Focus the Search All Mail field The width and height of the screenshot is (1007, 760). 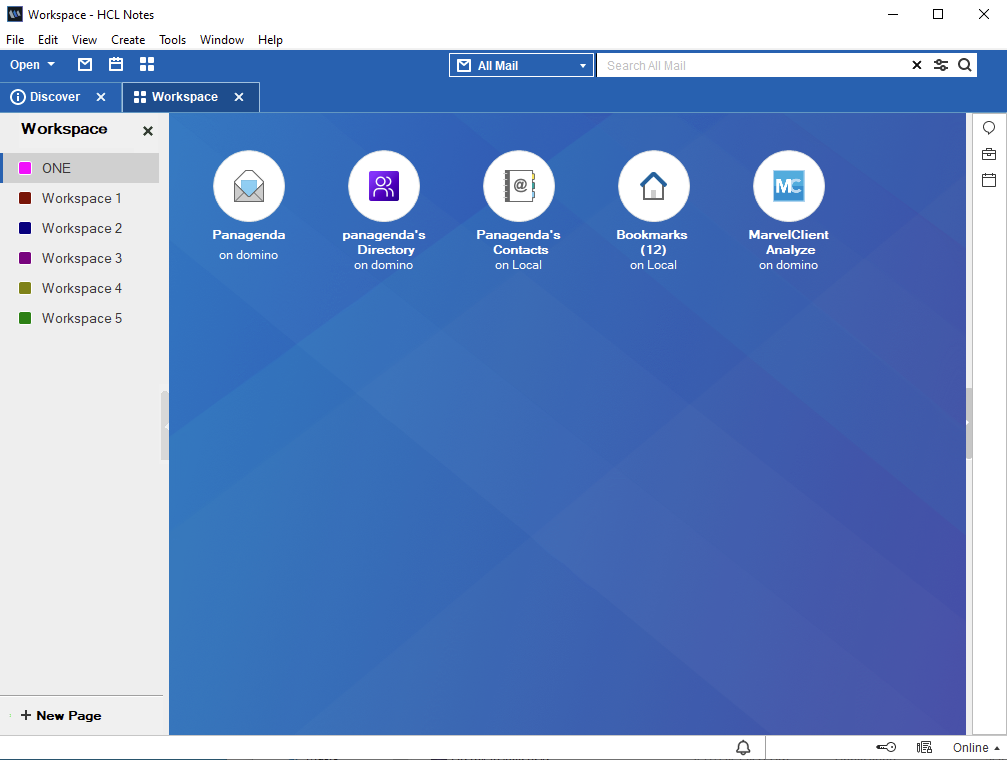751,66
